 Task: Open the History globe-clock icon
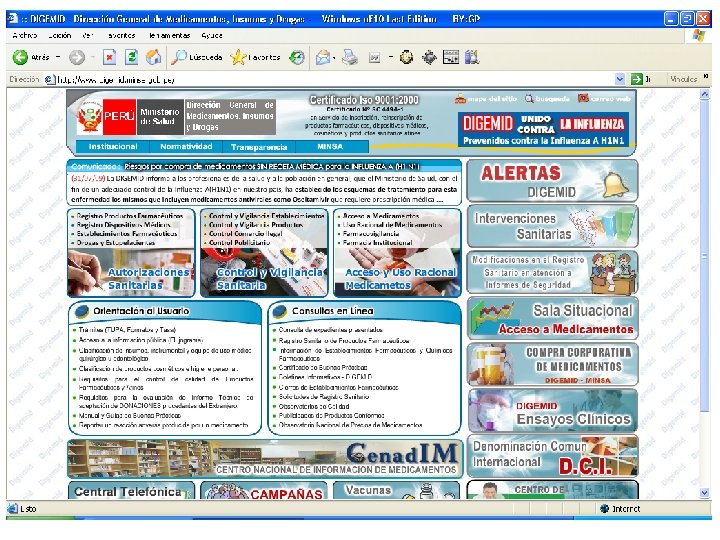pos(297,57)
